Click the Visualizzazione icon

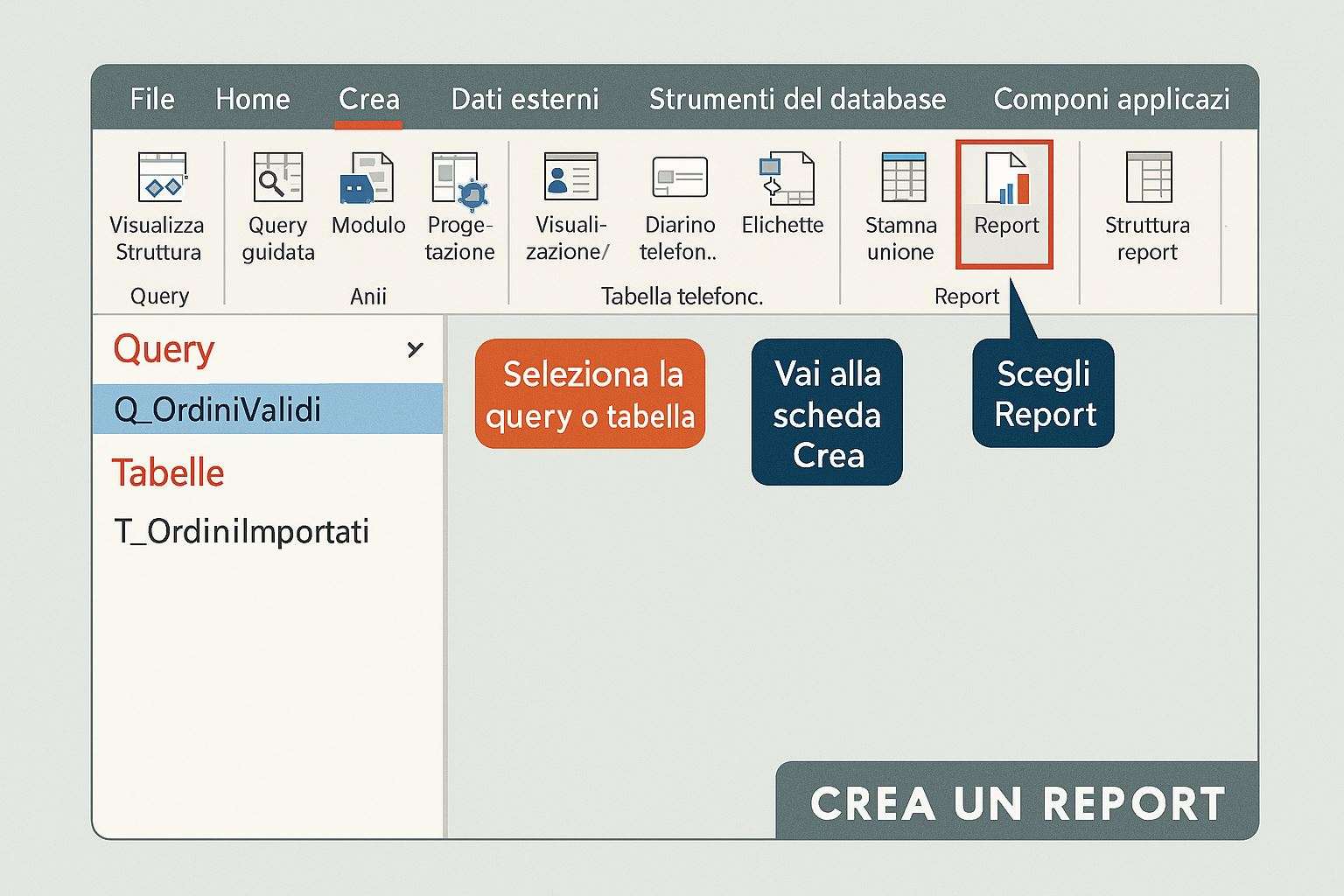point(570,178)
